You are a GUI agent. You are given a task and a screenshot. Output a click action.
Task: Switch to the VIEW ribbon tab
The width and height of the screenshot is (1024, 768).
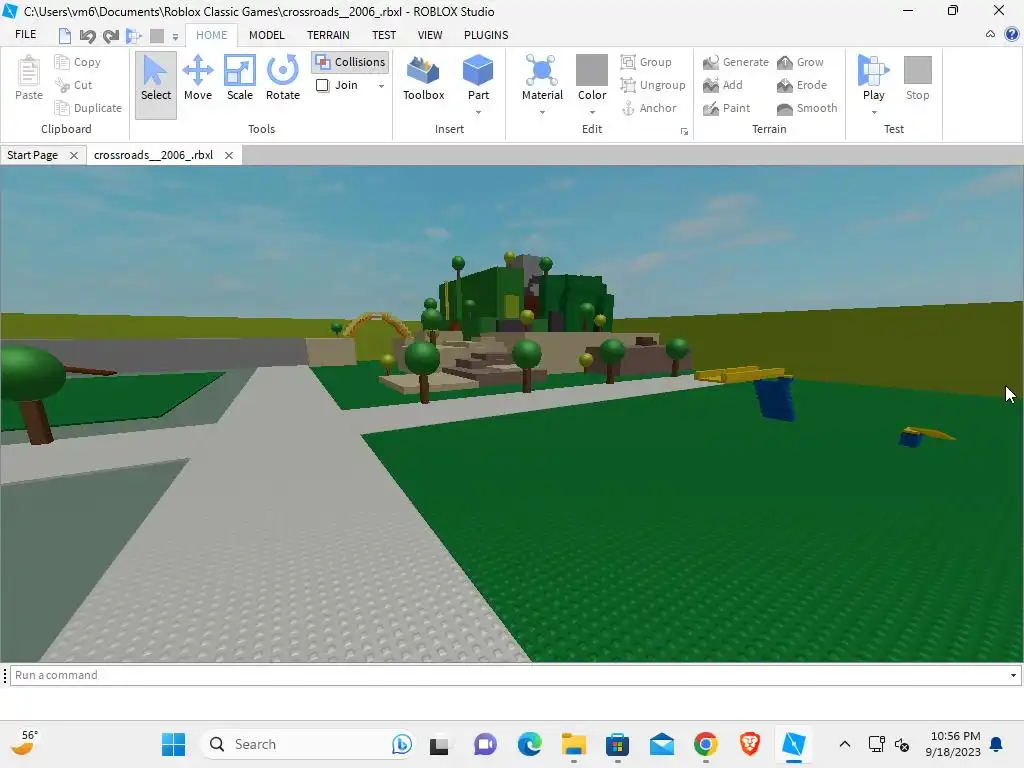pos(430,35)
